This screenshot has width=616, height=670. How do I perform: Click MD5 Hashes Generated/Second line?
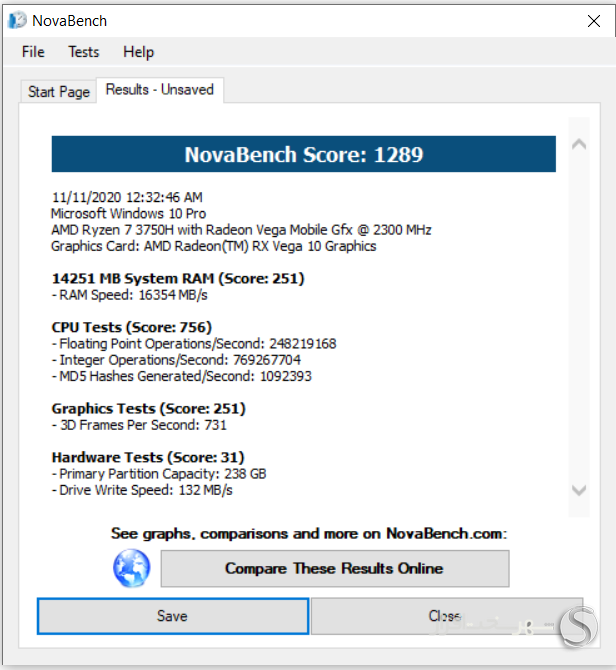(182, 376)
